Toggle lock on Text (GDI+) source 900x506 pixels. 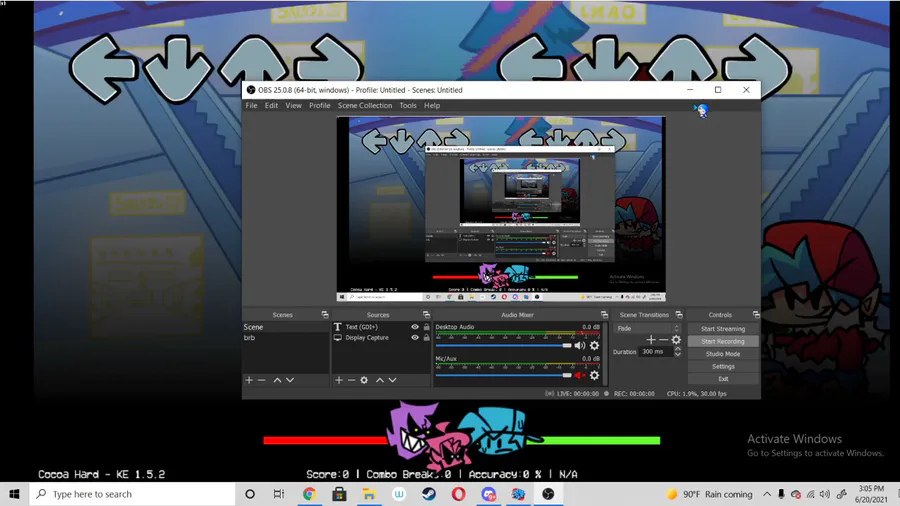(x=426, y=327)
